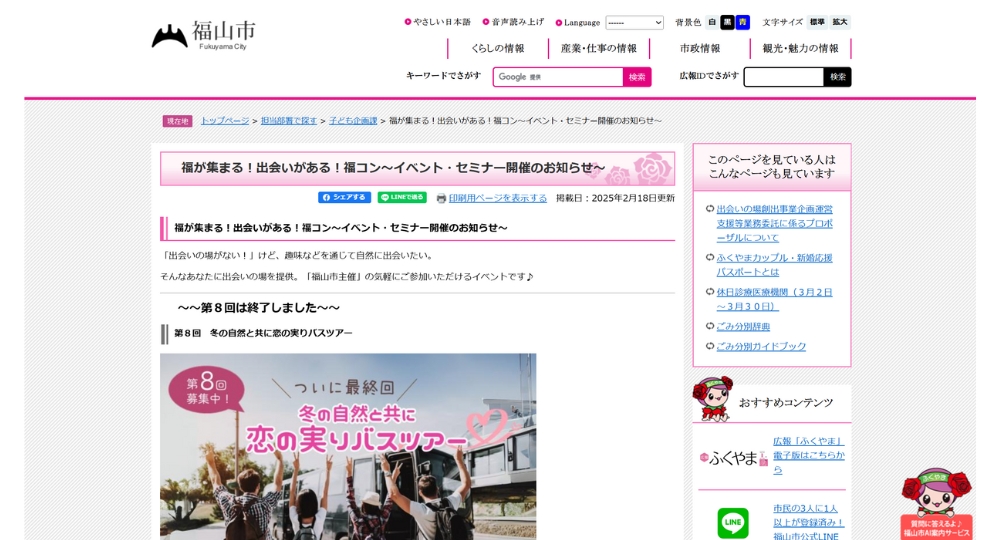Image resolution: width=1000 pixels, height=540 pixels.
Task: Click the 掲載日:2025年2月18日更新 text
Action: (x=615, y=198)
